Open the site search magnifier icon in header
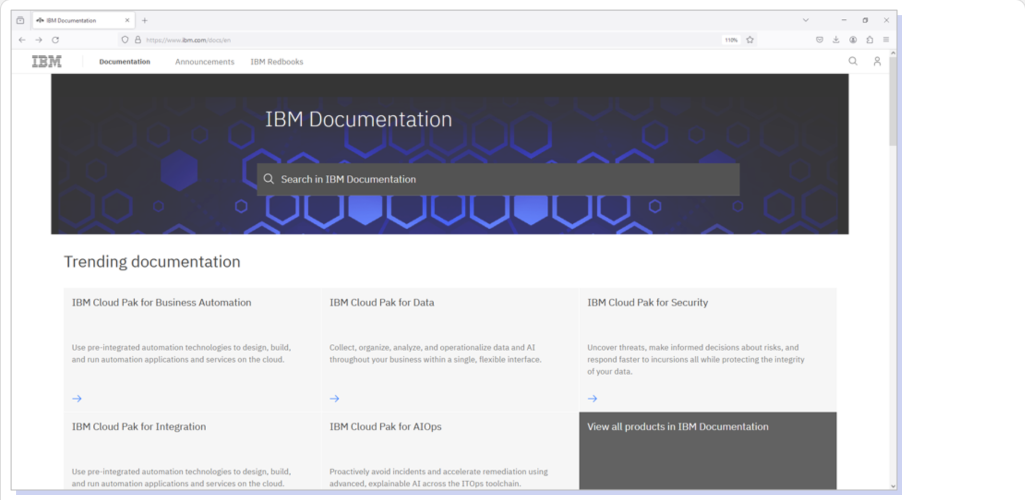Viewport: 1025px width, 500px height. pos(853,61)
